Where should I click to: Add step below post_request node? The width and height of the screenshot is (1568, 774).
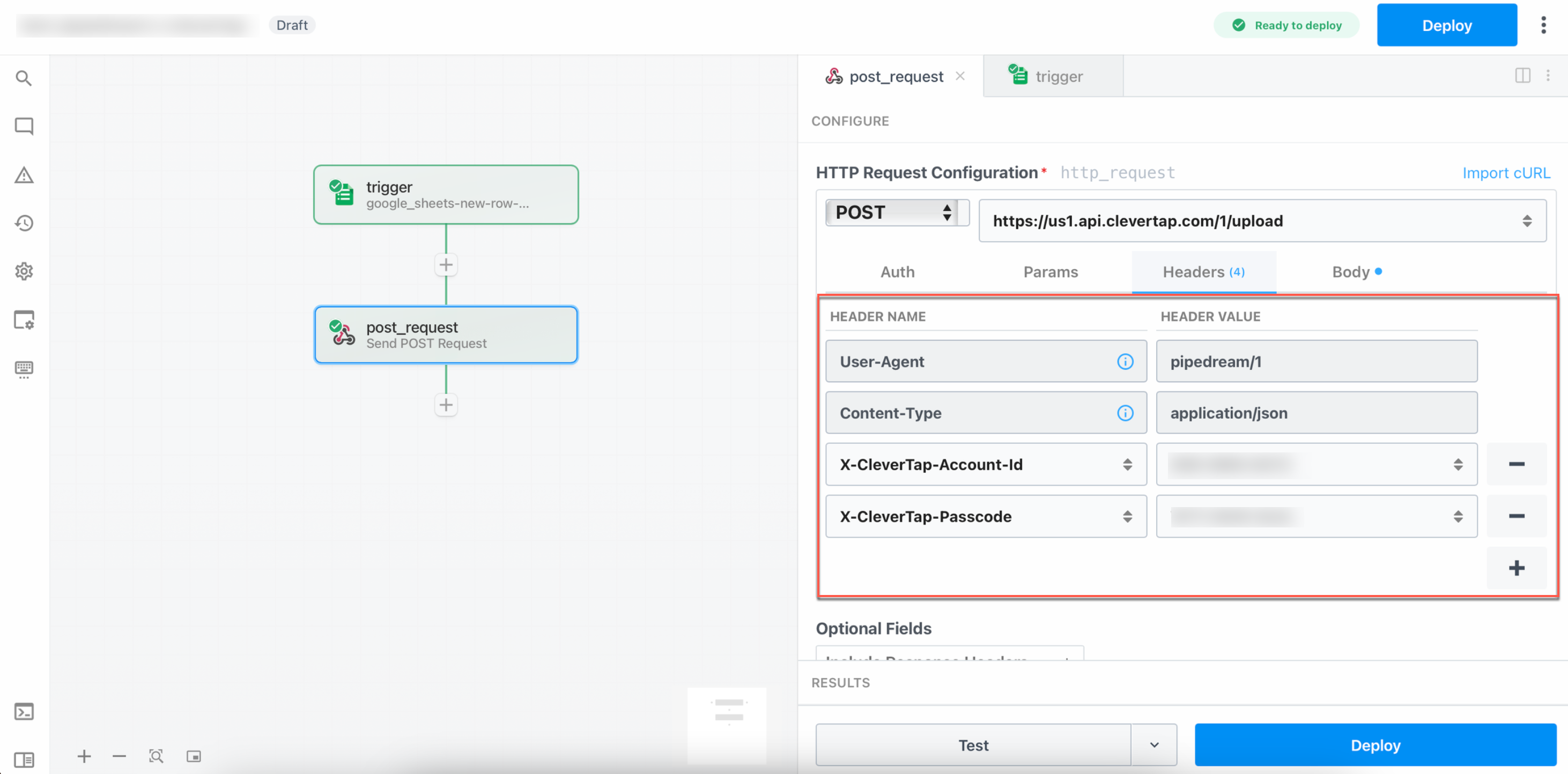446,405
